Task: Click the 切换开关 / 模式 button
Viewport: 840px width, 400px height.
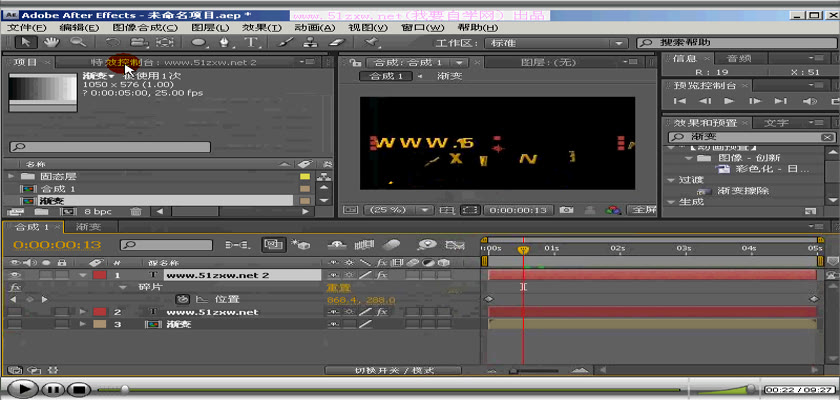Action: point(393,370)
